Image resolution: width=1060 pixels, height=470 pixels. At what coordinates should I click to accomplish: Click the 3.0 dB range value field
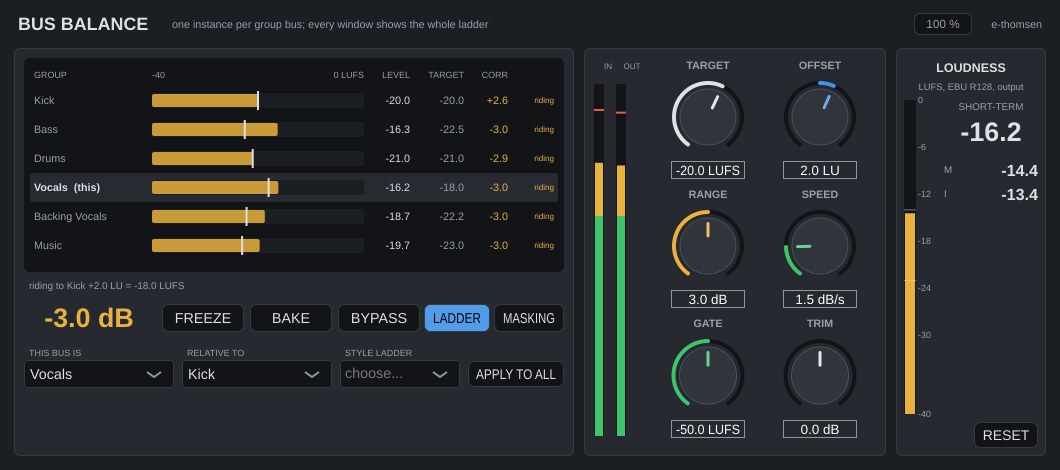pos(708,299)
